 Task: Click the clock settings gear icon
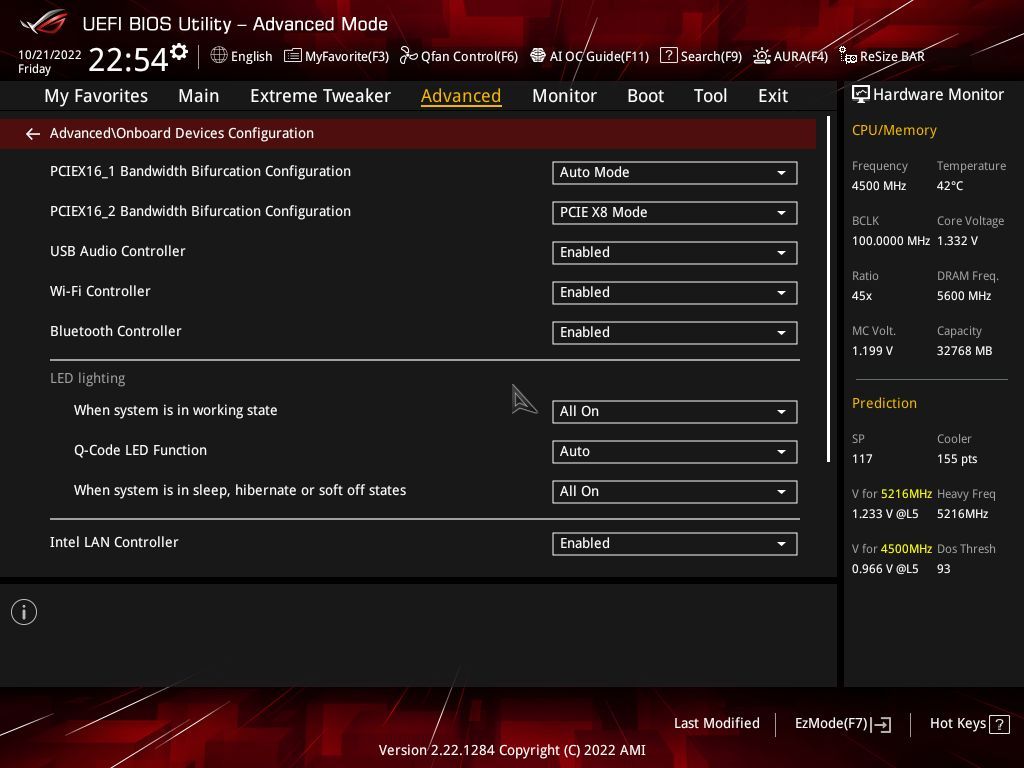point(179,52)
